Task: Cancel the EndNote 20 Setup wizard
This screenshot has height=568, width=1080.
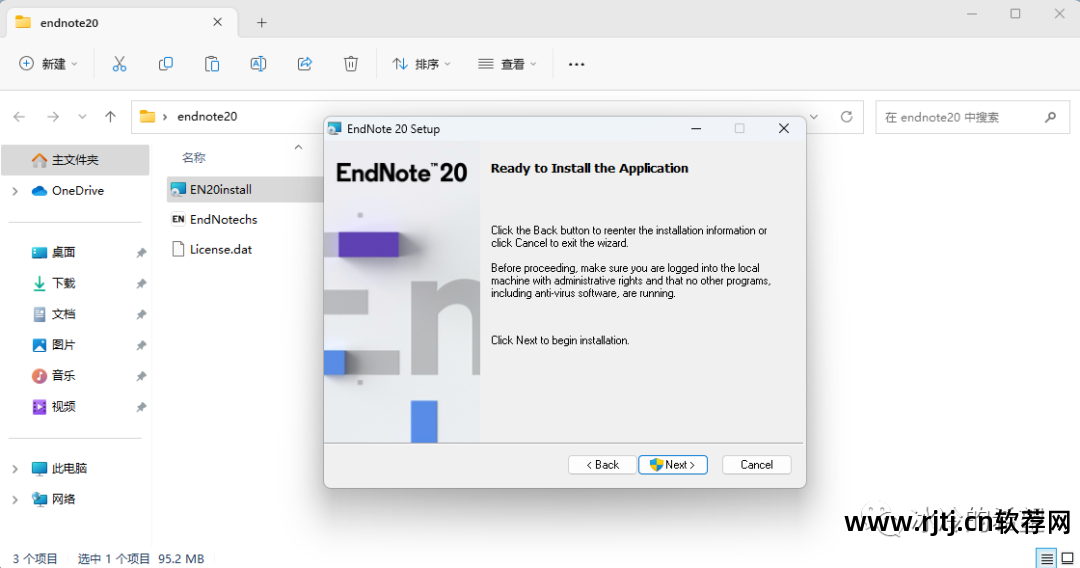Action: [756, 465]
